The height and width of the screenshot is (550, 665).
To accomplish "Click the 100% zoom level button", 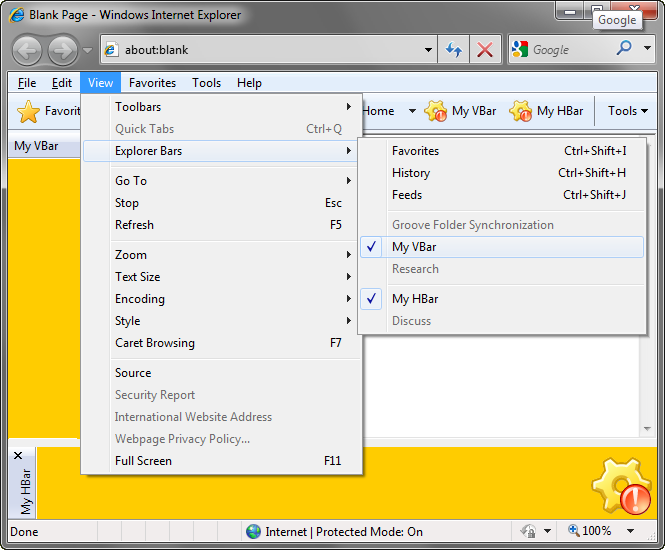I will point(590,530).
